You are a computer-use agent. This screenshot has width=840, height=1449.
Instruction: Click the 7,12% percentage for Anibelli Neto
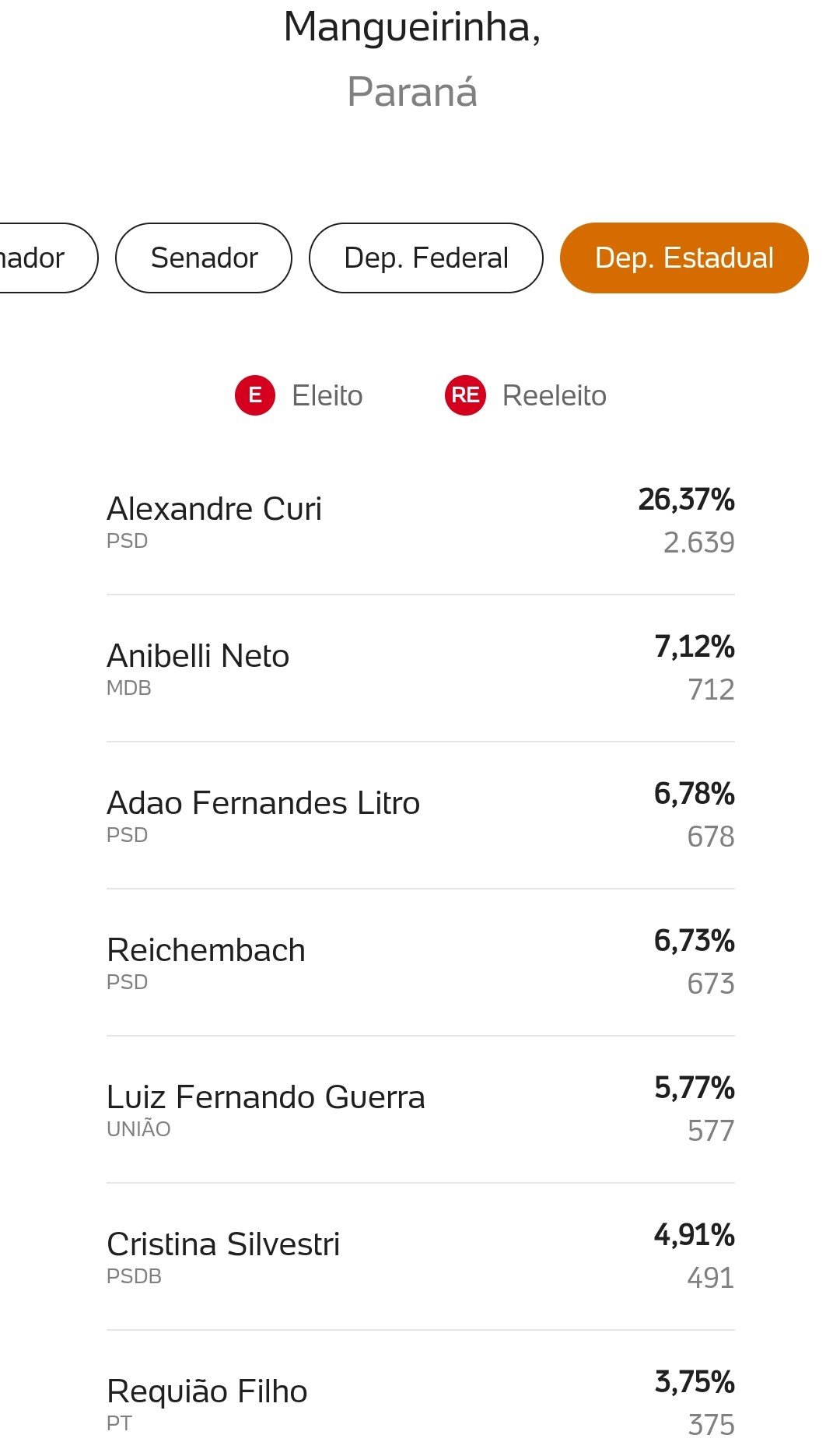tap(695, 647)
